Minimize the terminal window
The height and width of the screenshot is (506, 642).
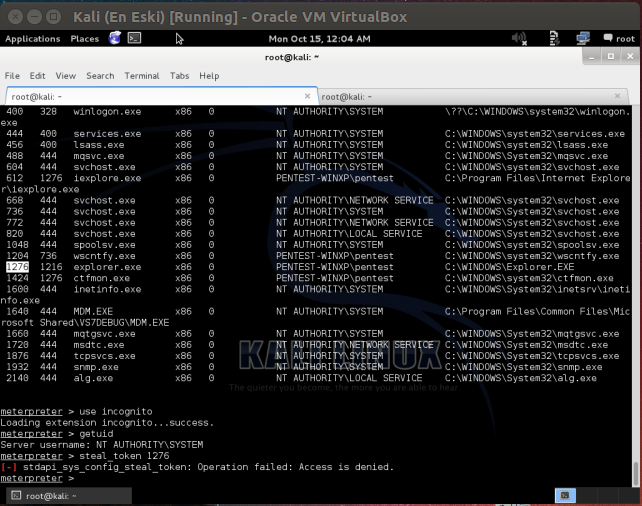(591, 57)
